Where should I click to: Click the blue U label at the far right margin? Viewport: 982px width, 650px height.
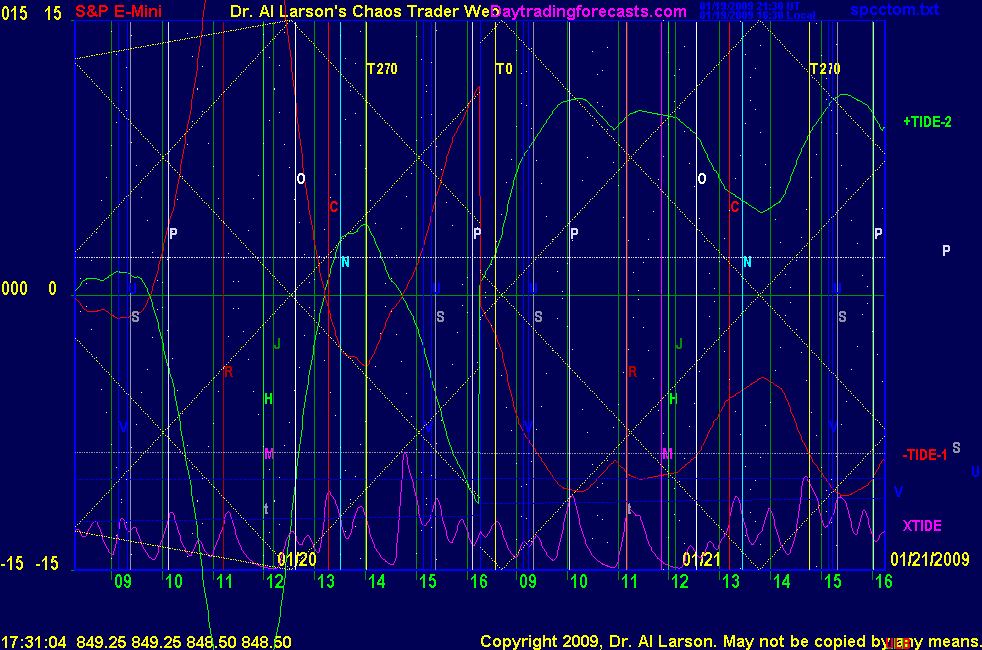[975, 472]
